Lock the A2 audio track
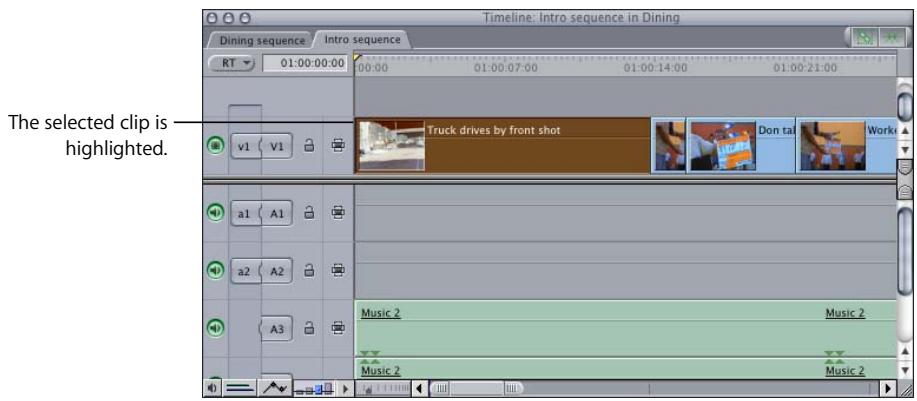This screenshot has width=917, height=401. click(309, 271)
